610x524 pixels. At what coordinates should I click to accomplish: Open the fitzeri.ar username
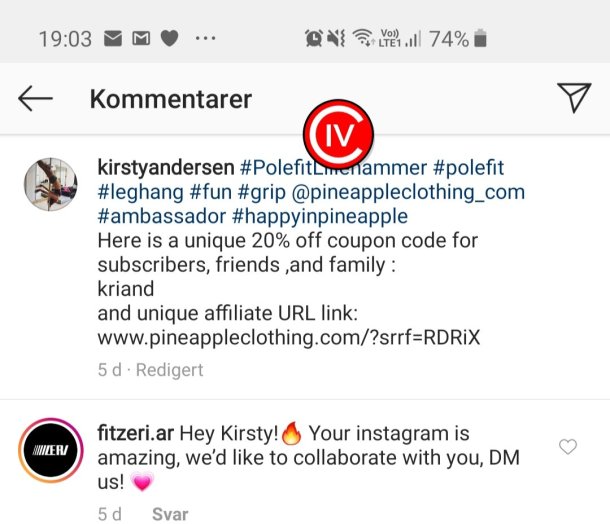tap(135, 433)
